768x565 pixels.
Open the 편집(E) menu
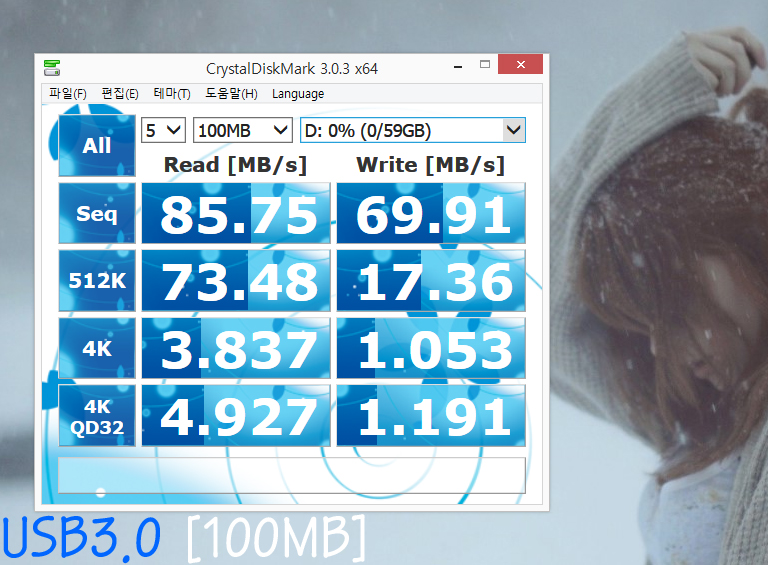120,94
